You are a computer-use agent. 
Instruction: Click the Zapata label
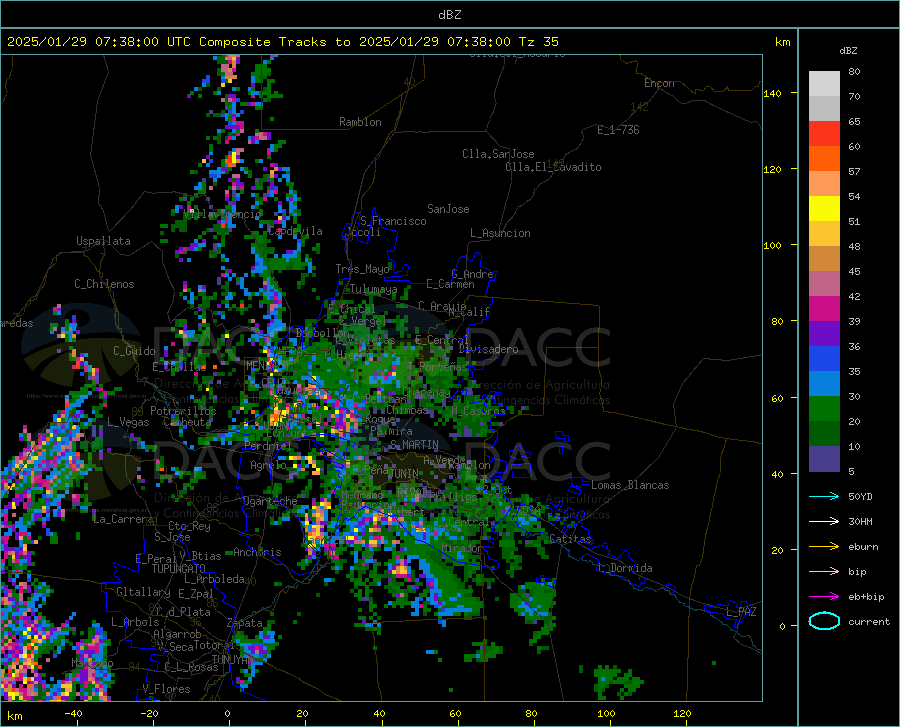[x=245, y=623]
